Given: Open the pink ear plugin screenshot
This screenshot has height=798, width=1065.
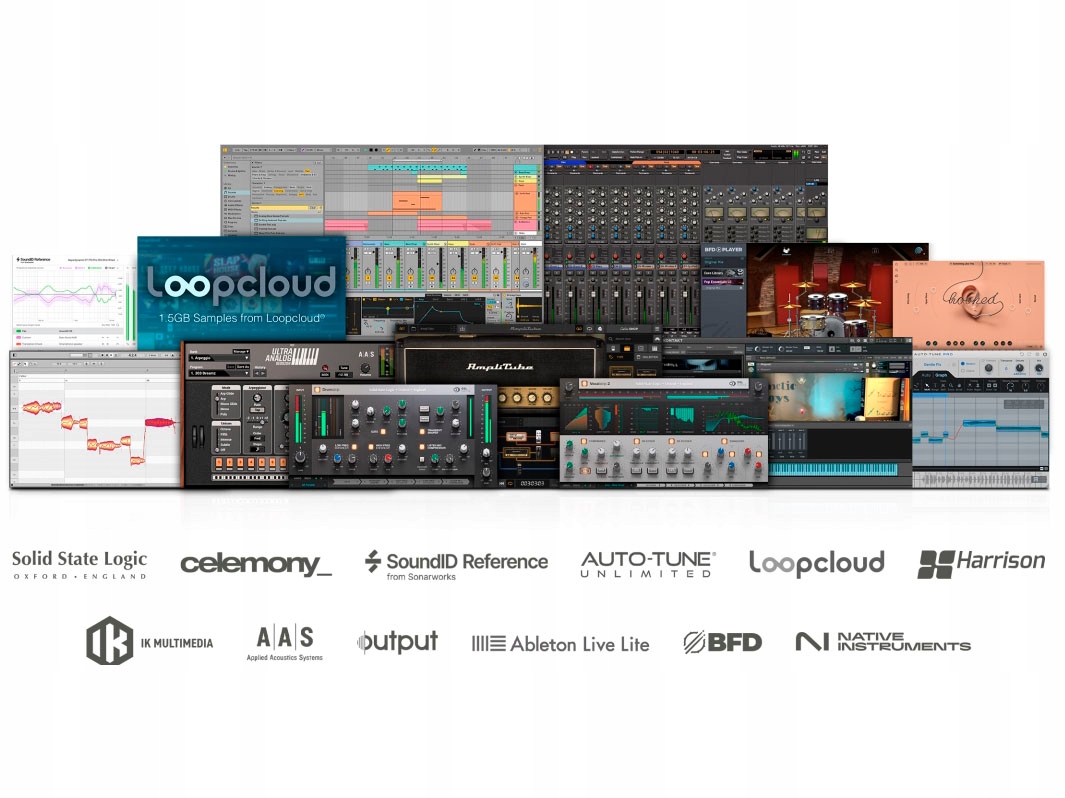Looking at the screenshot, I should [x=969, y=304].
